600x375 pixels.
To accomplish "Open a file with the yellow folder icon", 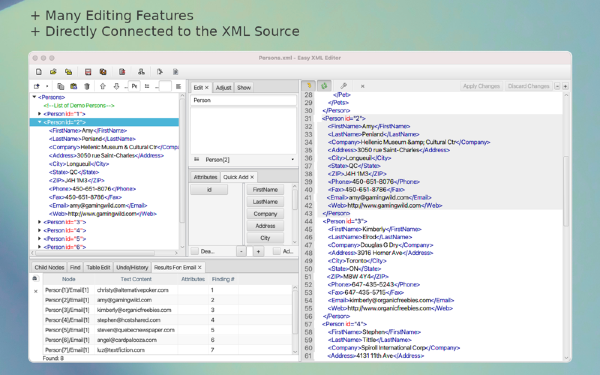I will [53, 72].
